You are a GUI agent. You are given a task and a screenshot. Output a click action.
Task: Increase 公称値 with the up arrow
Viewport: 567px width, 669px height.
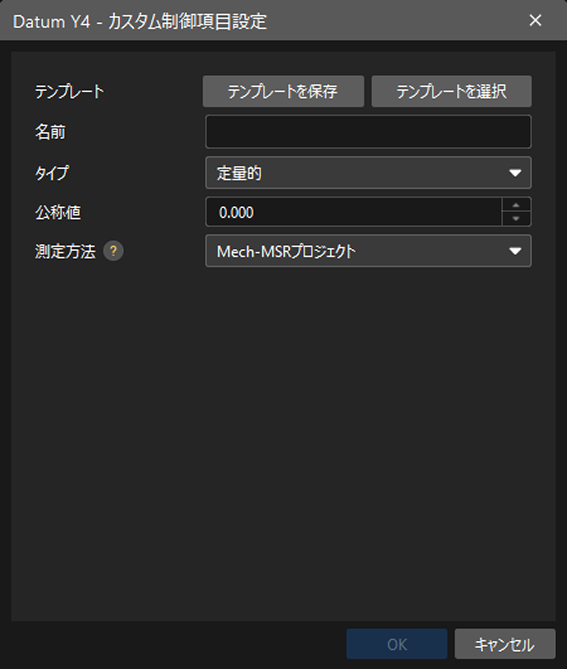(516, 205)
